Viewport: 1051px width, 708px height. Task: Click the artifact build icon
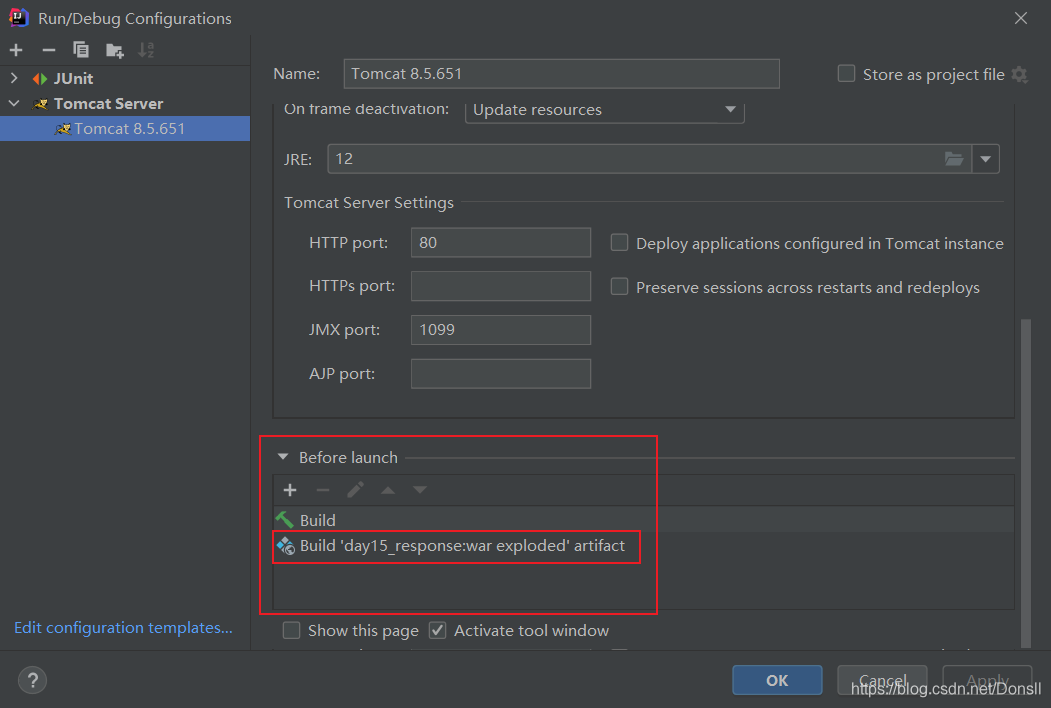[286, 546]
